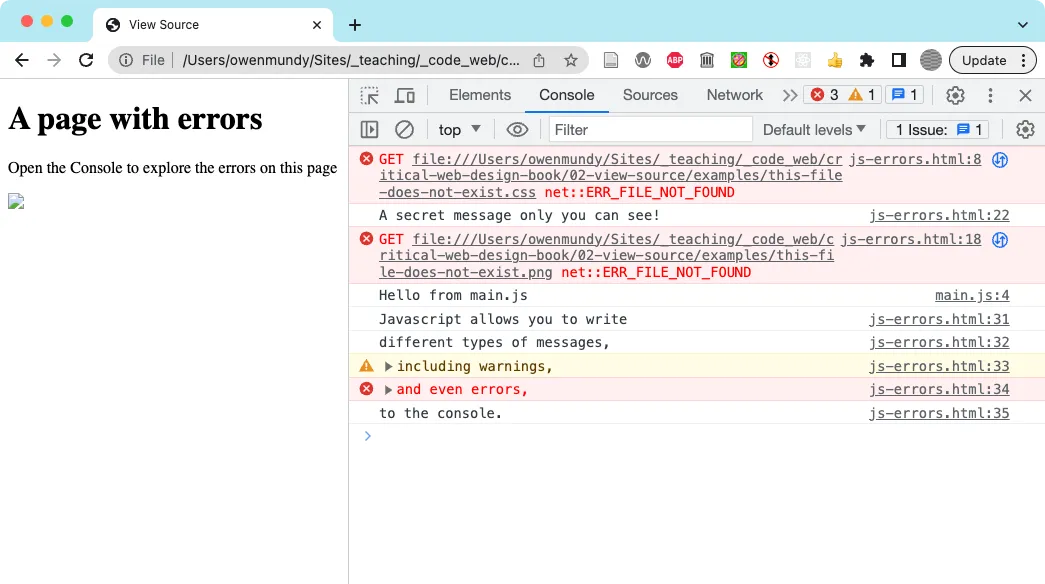Click the Update browser button
The image size is (1045, 584).
tap(985, 60)
